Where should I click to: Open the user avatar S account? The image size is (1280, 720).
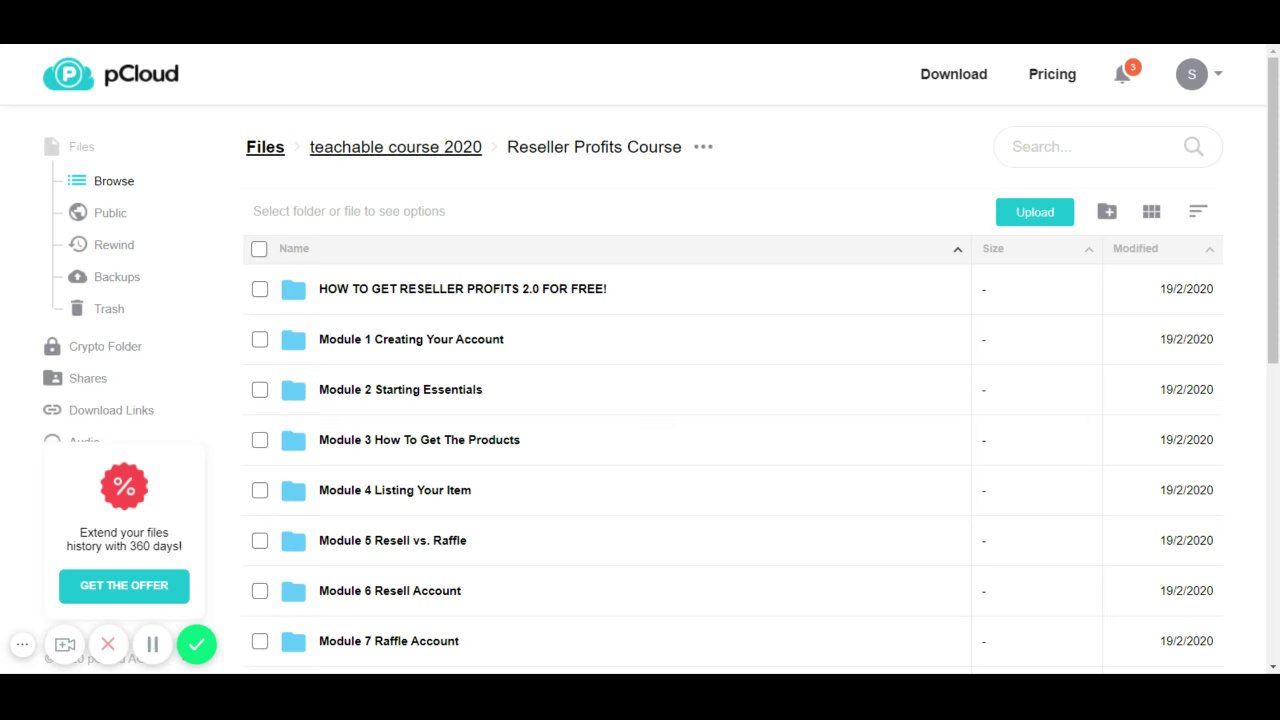point(1191,74)
